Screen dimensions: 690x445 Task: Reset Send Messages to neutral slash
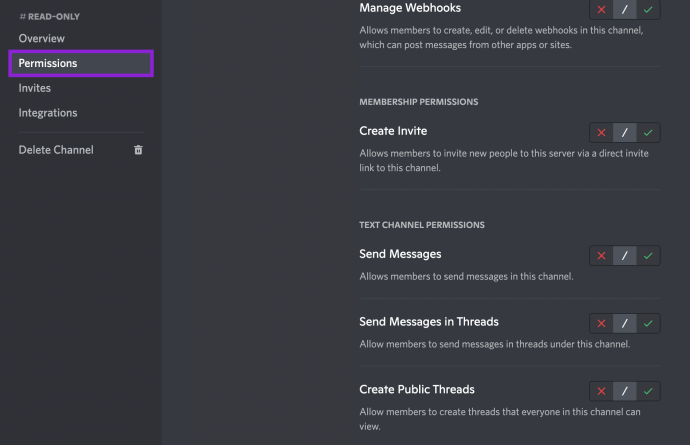coord(624,256)
